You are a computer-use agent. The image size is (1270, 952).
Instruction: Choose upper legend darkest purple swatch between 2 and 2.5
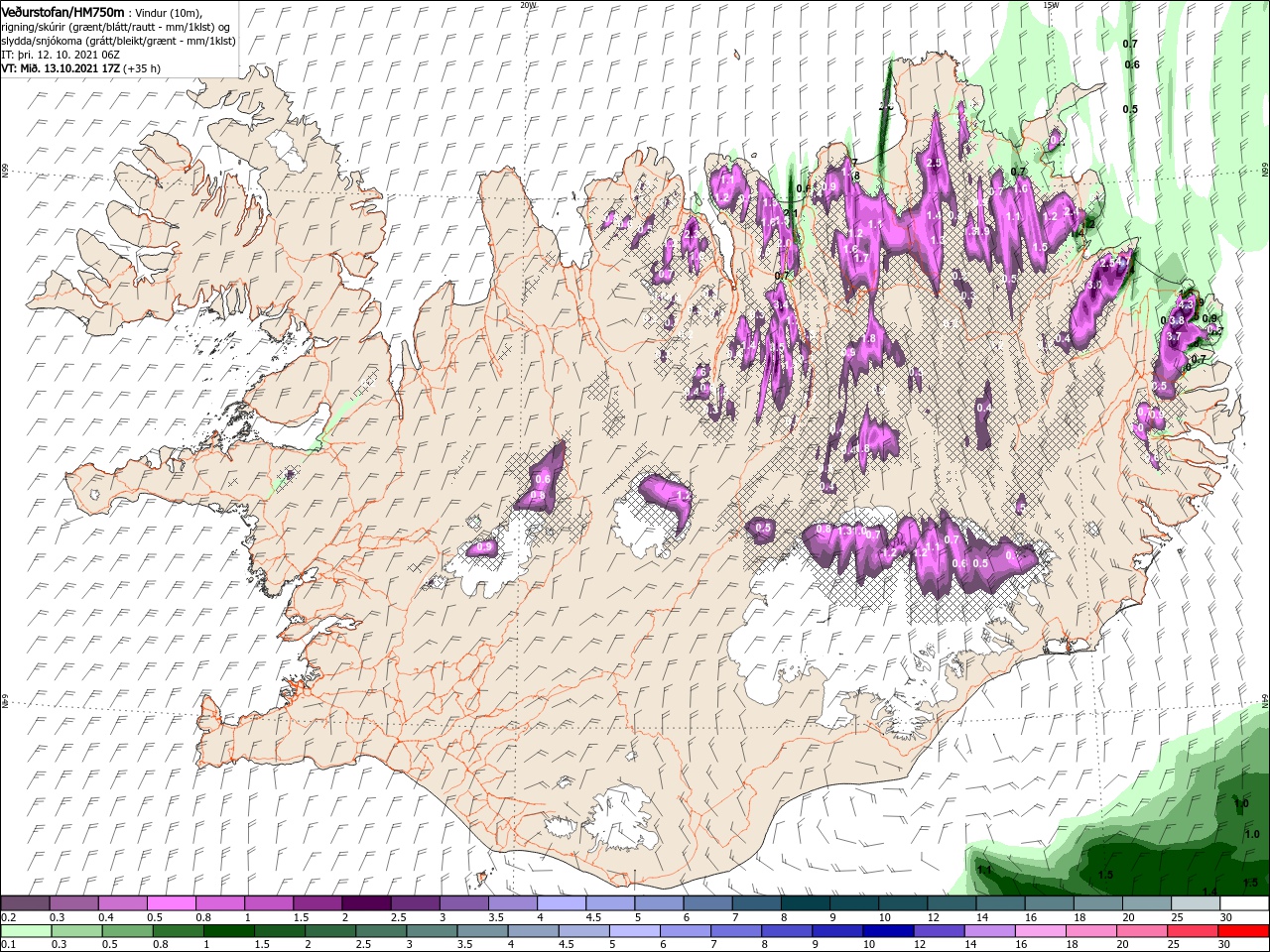tap(366, 903)
